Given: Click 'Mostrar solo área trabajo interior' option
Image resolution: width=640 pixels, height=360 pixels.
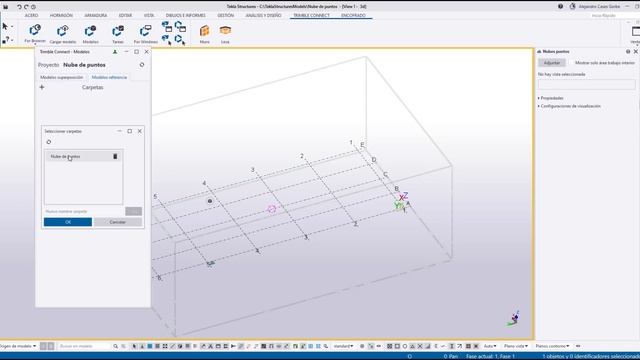Looking at the screenshot, I should (604, 63).
